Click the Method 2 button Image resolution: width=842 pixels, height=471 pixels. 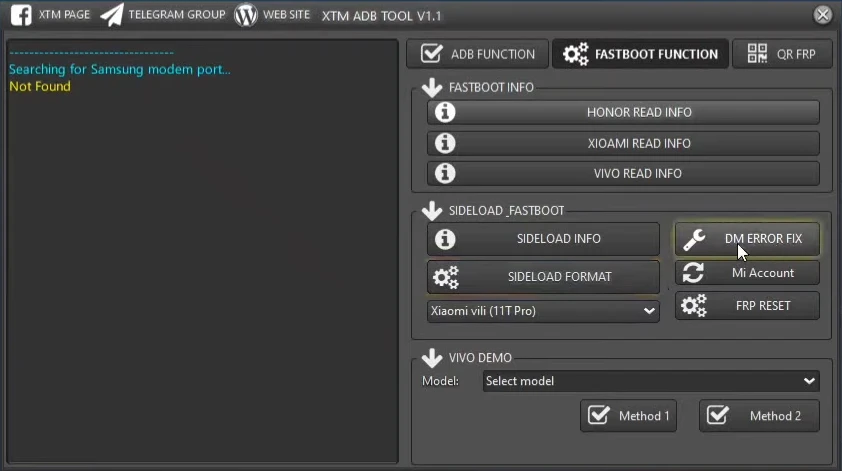[759, 416]
